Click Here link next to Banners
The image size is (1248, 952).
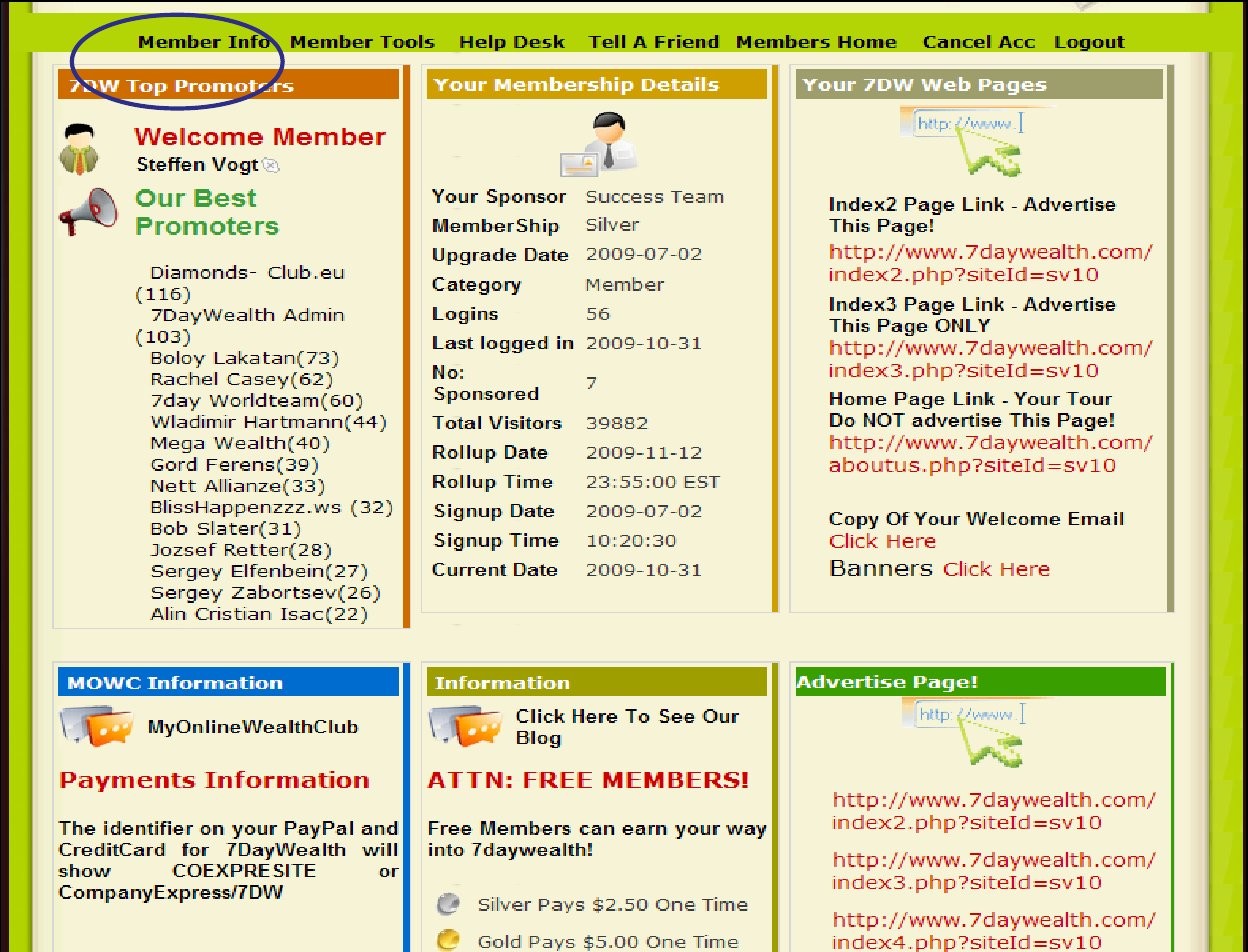[x=996, y=569]
